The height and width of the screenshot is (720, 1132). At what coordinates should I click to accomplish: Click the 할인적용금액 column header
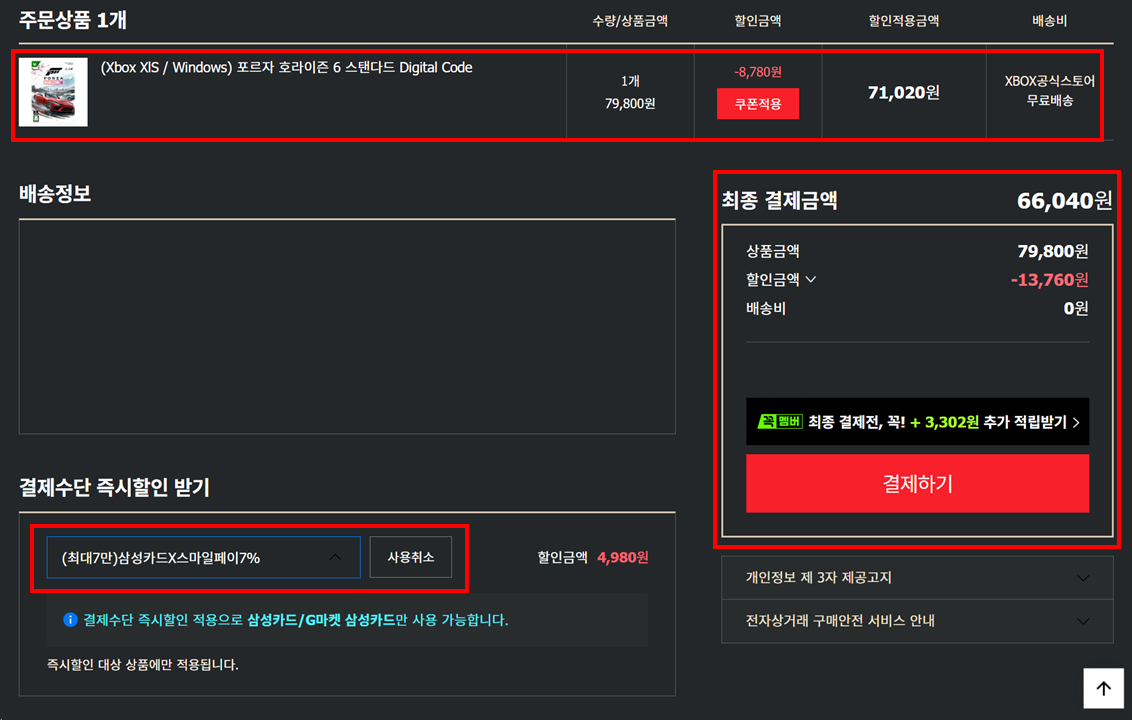[x=903, y=21]
